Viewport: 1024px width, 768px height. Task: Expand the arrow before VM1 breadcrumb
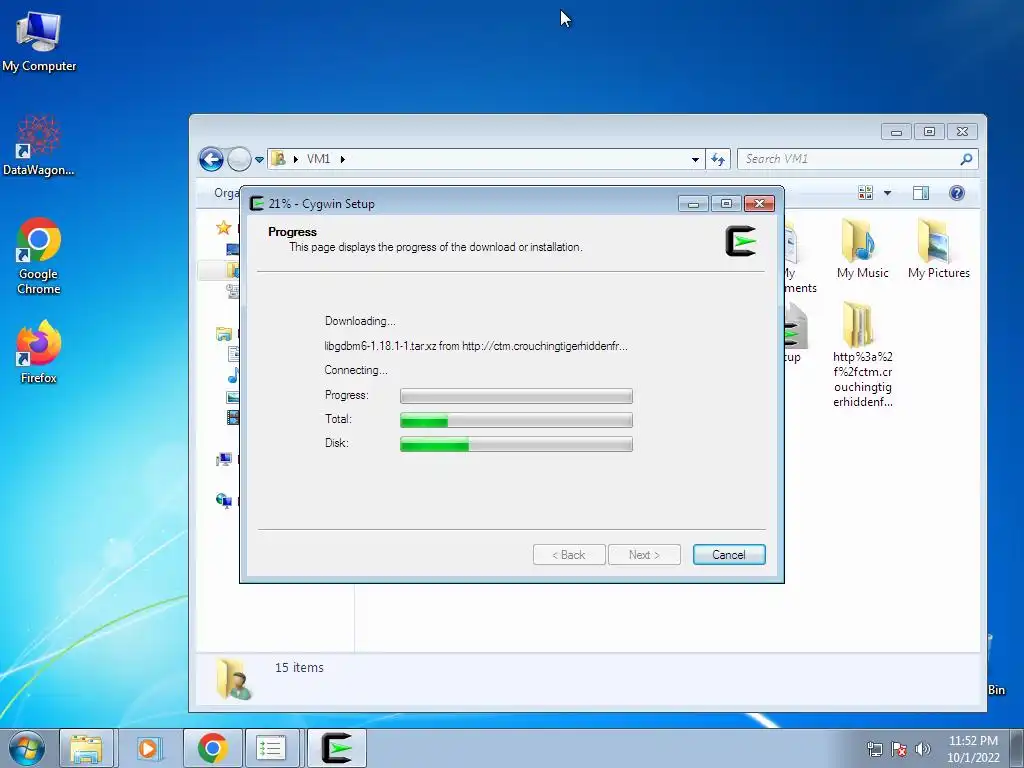[x=296, y=159]
